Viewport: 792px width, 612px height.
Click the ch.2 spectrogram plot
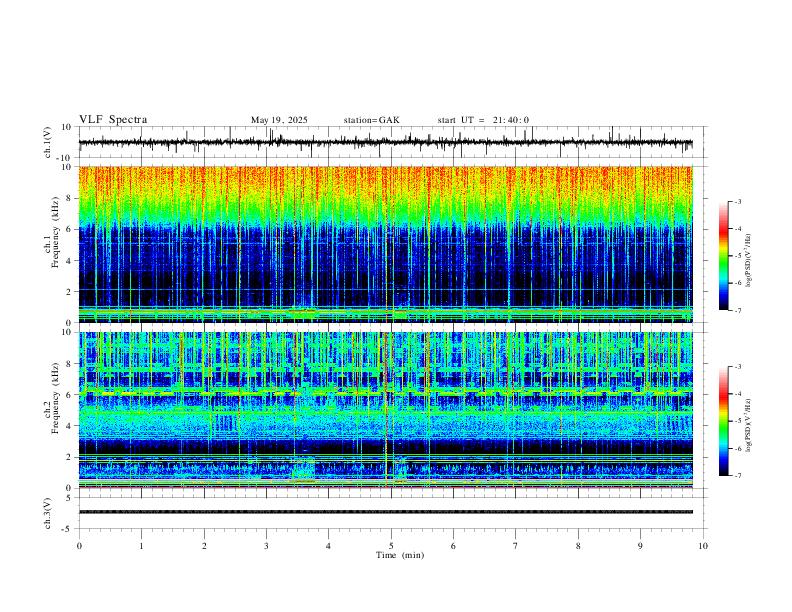tap(386, 410)
